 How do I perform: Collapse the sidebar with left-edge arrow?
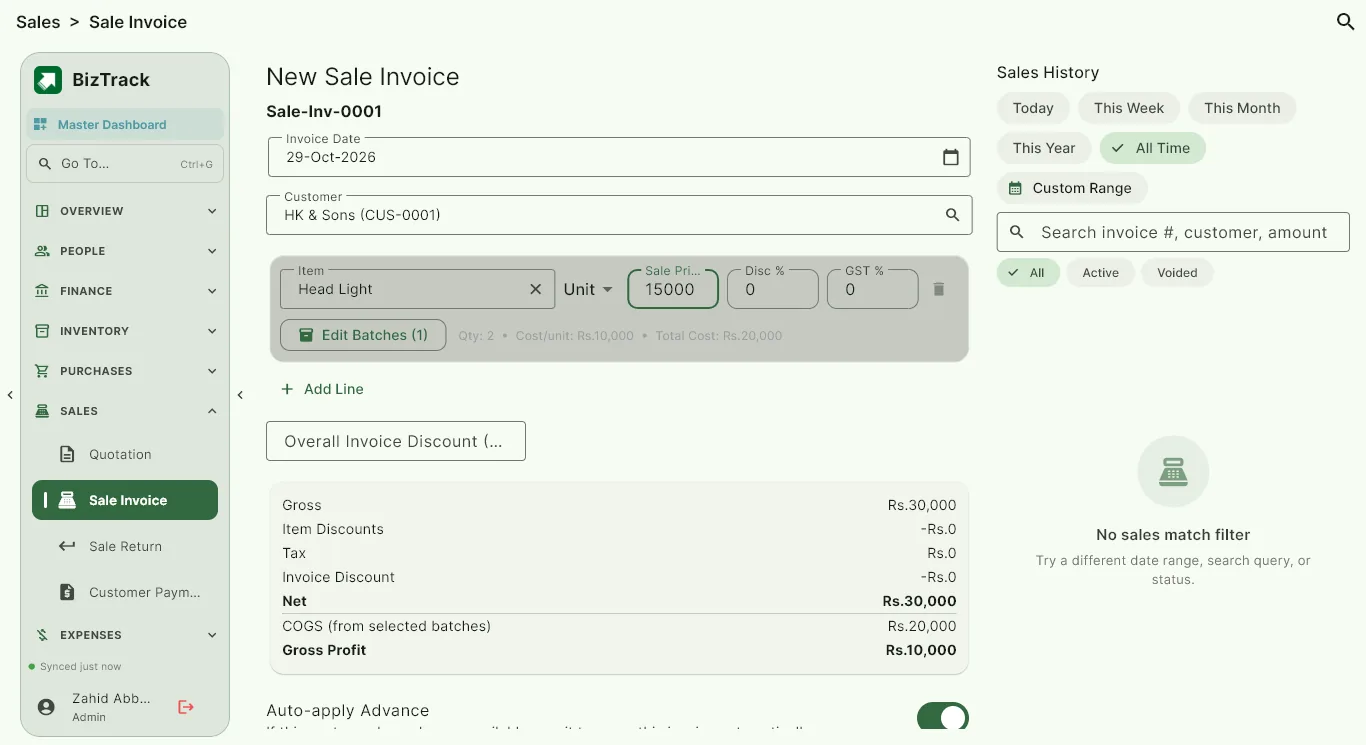tap(10, 395)
